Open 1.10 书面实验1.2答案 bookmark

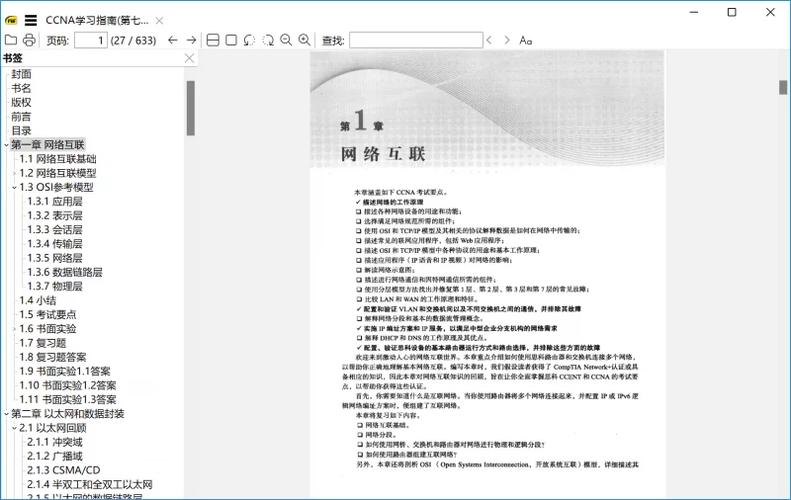pyautogui.click(x=68, y=385)
